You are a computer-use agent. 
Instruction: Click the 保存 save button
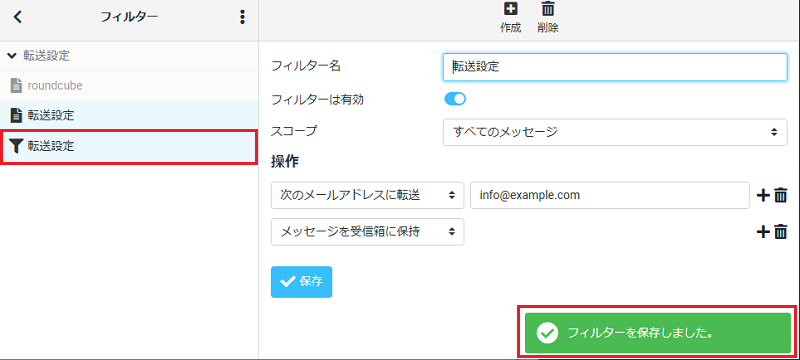(x=302, y=281)
